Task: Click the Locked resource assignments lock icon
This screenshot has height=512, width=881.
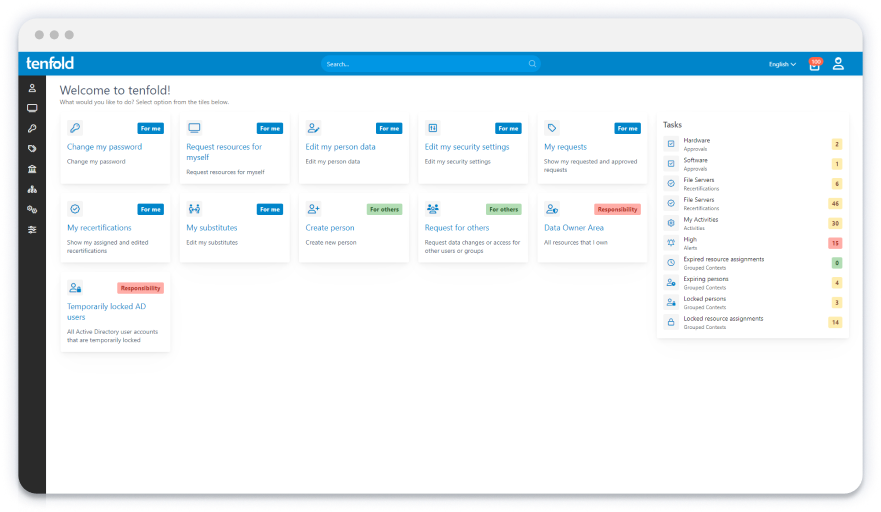Action: tap(671, 322)
